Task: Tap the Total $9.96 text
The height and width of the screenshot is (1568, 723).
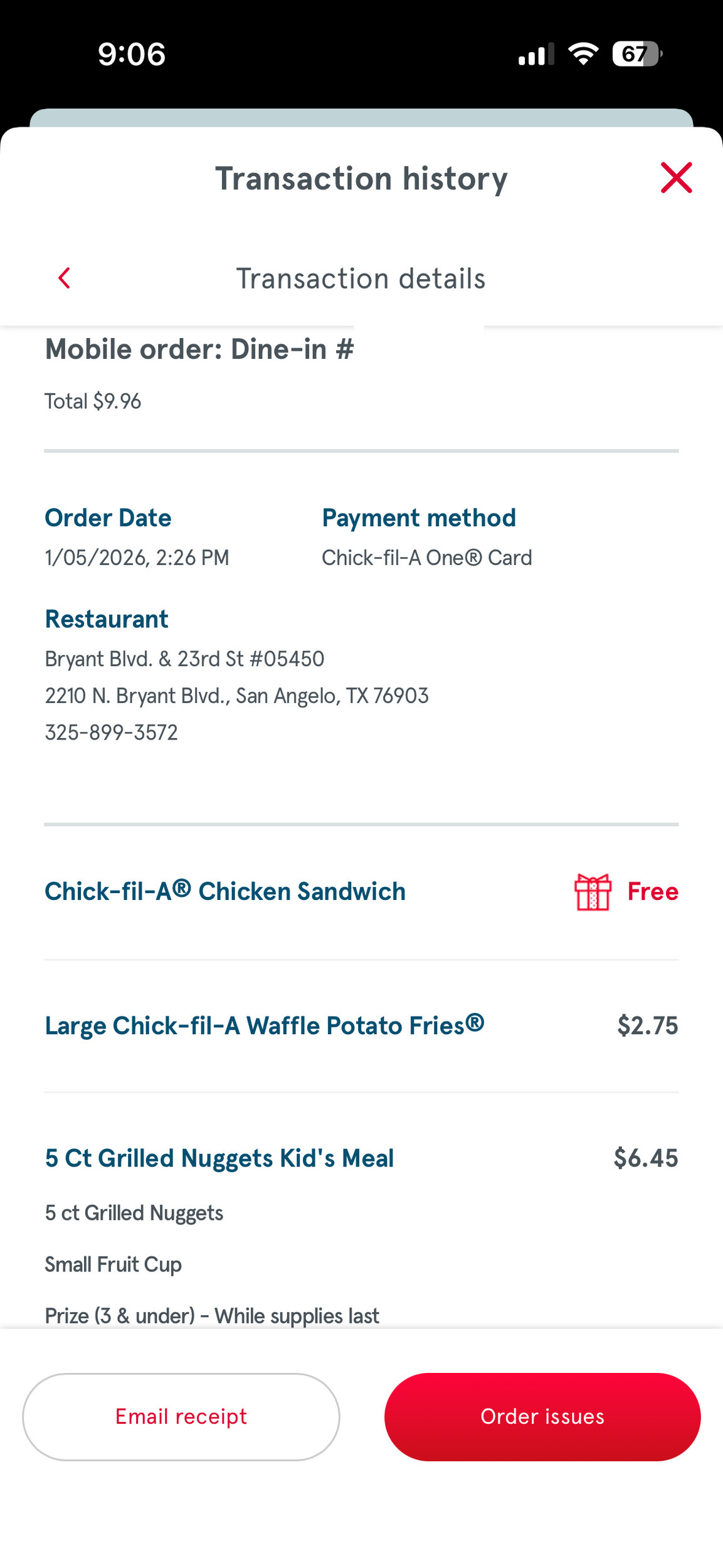Action: [x=93, y=401]
